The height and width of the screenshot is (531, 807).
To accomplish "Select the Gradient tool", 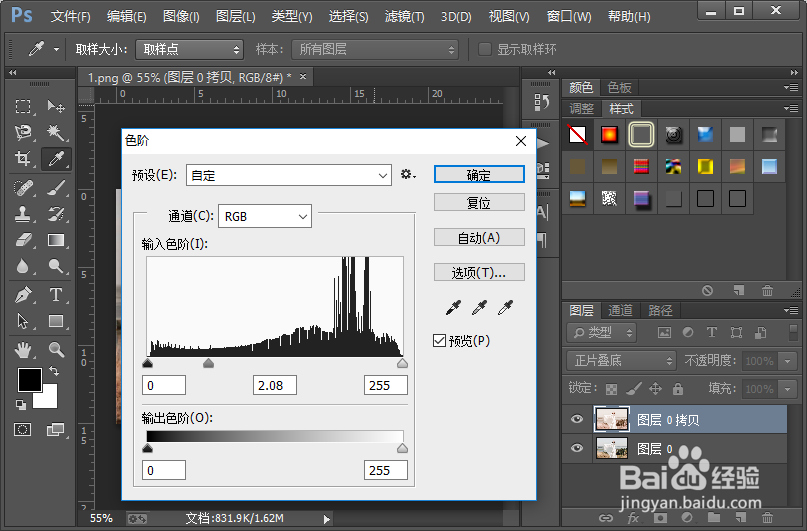I will tap(56, 240).
